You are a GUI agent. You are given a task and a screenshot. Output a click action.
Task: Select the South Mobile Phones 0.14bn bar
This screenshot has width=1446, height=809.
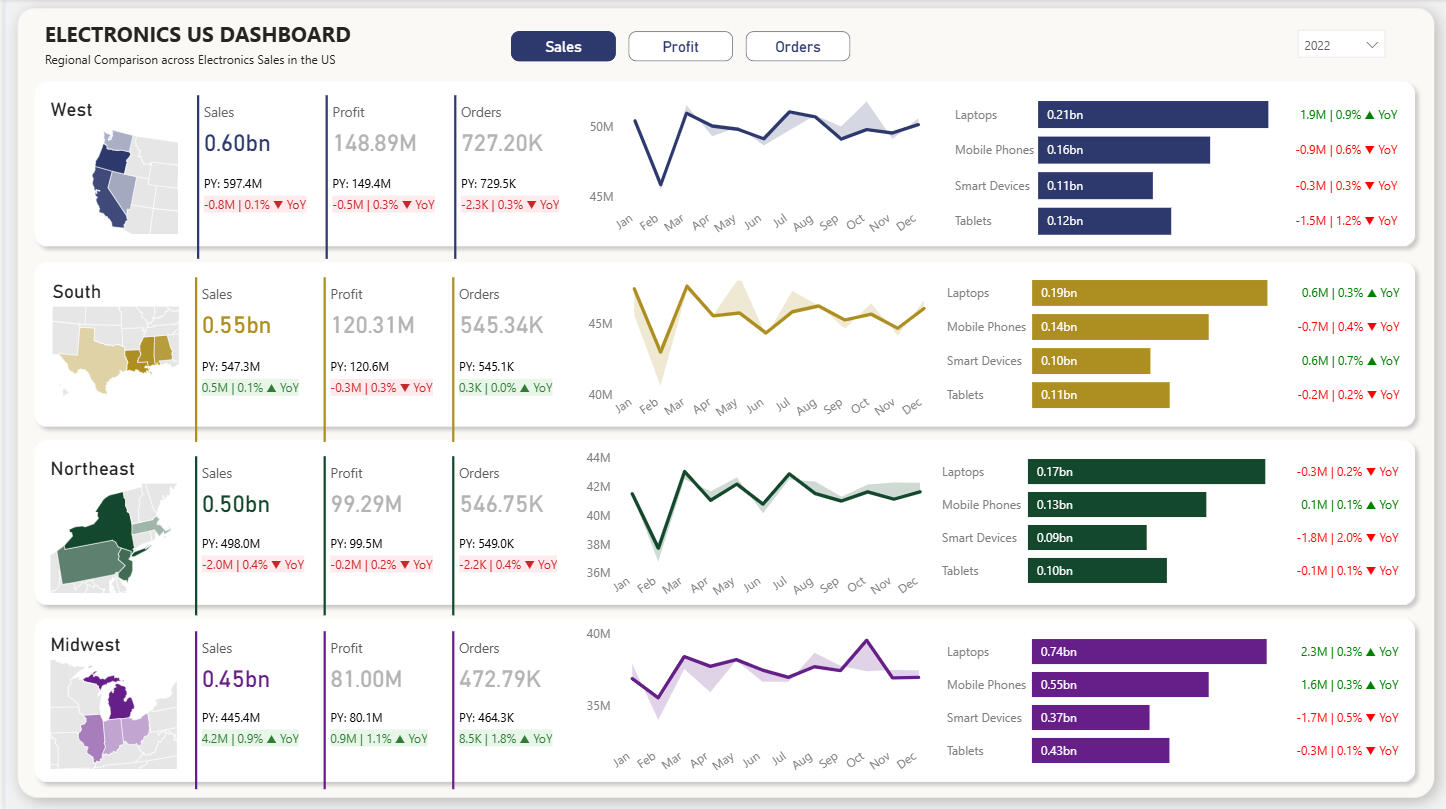[1119, 327]
